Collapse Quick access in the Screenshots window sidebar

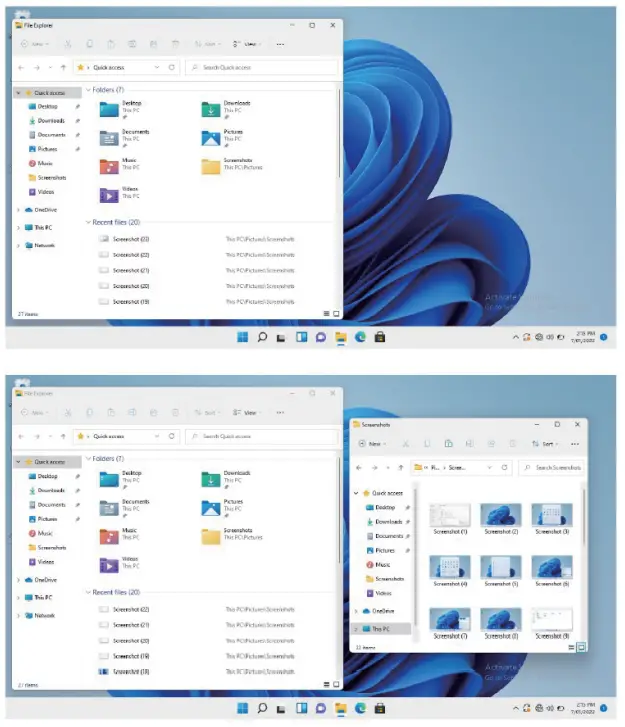(x=356, y=493)
